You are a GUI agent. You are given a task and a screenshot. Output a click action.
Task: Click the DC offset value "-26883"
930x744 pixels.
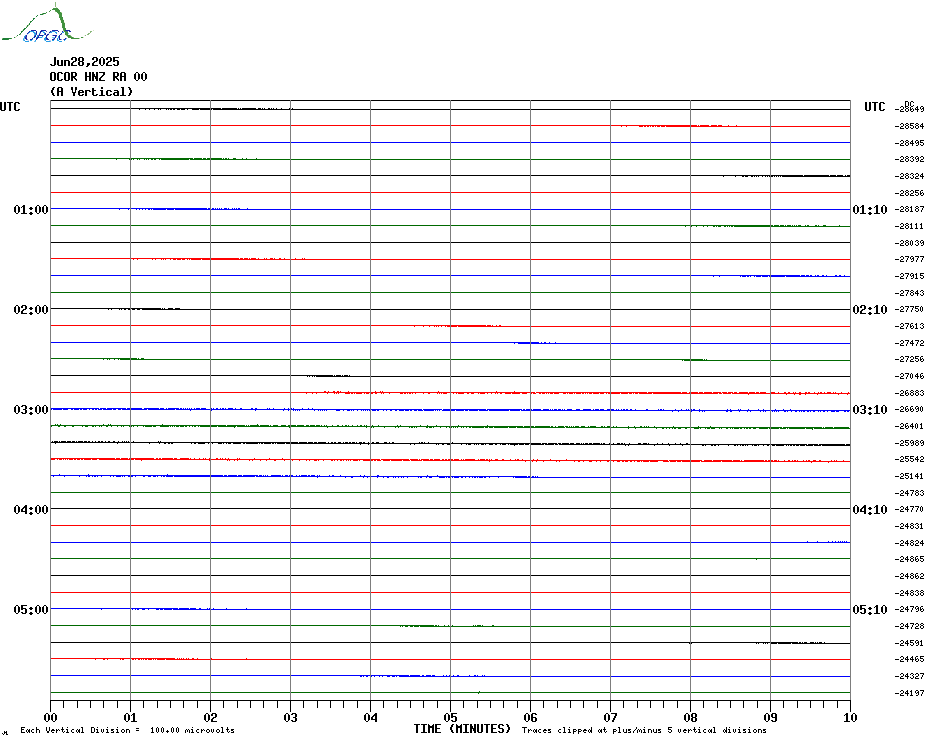(910, 393)
